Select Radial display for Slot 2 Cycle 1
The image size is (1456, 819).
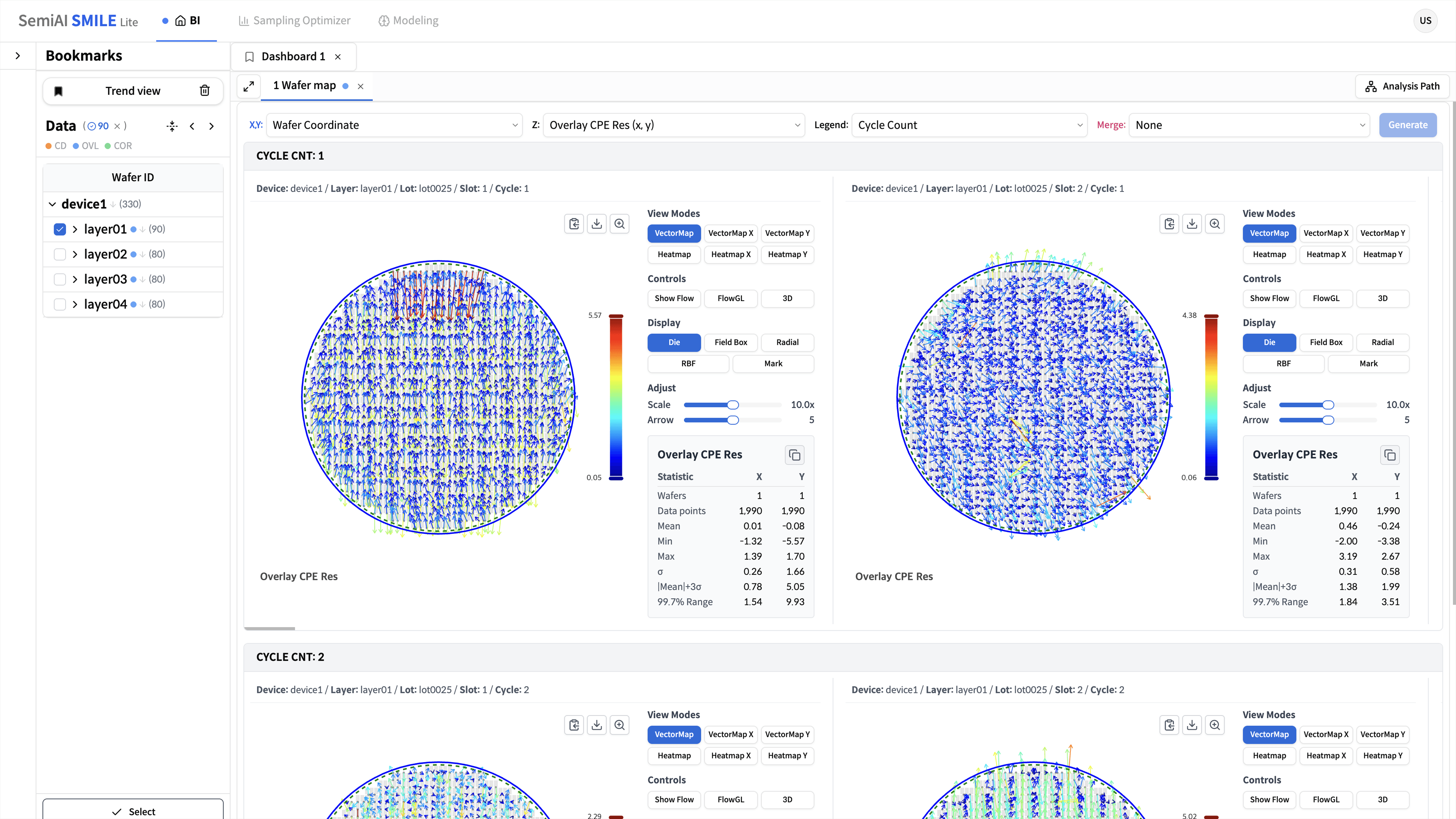pos(1382,342)
